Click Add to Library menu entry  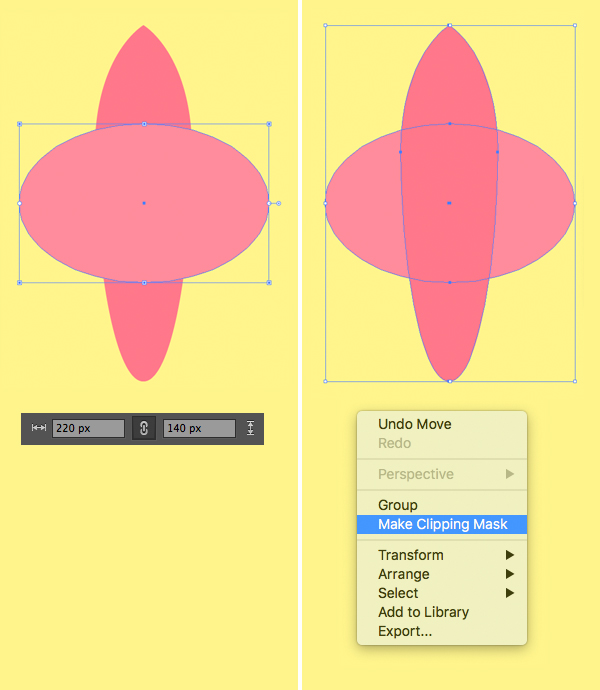(x=423, y=612)
